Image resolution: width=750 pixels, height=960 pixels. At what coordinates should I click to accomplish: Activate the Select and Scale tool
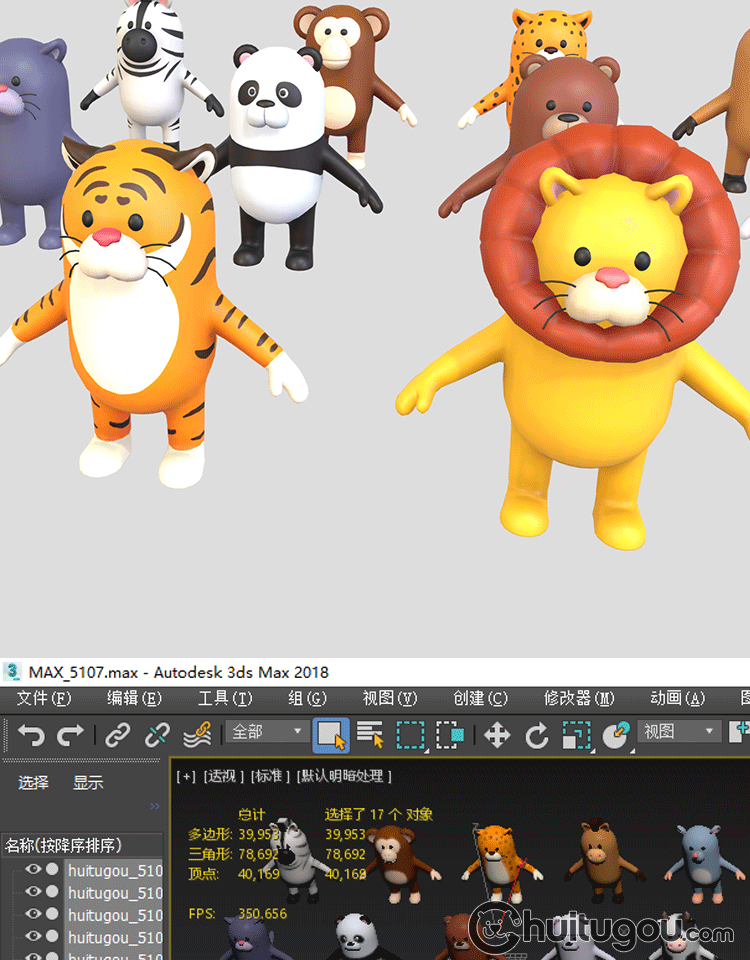click(x=576, y=736)
